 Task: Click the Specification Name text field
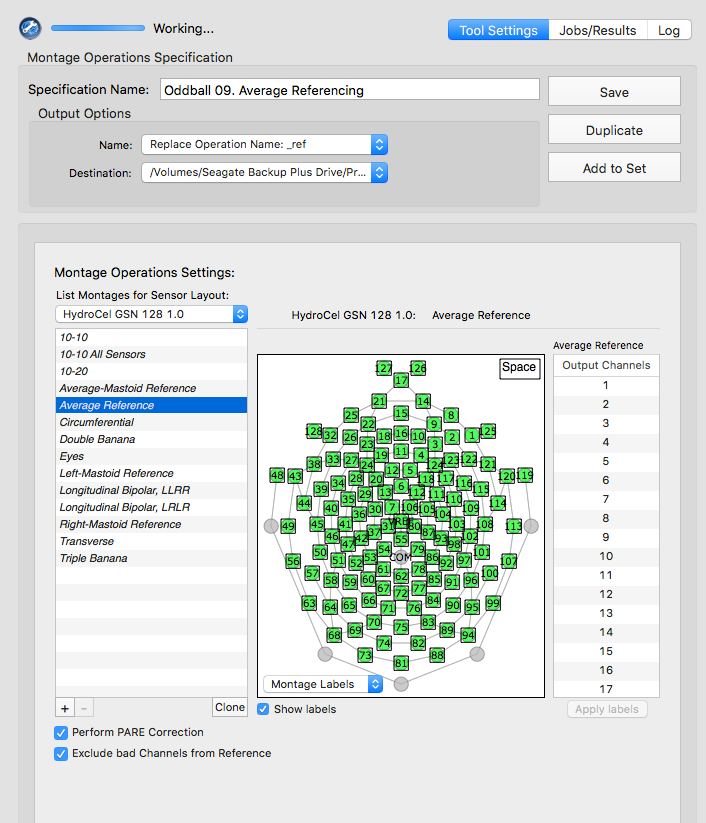[350, 90]
